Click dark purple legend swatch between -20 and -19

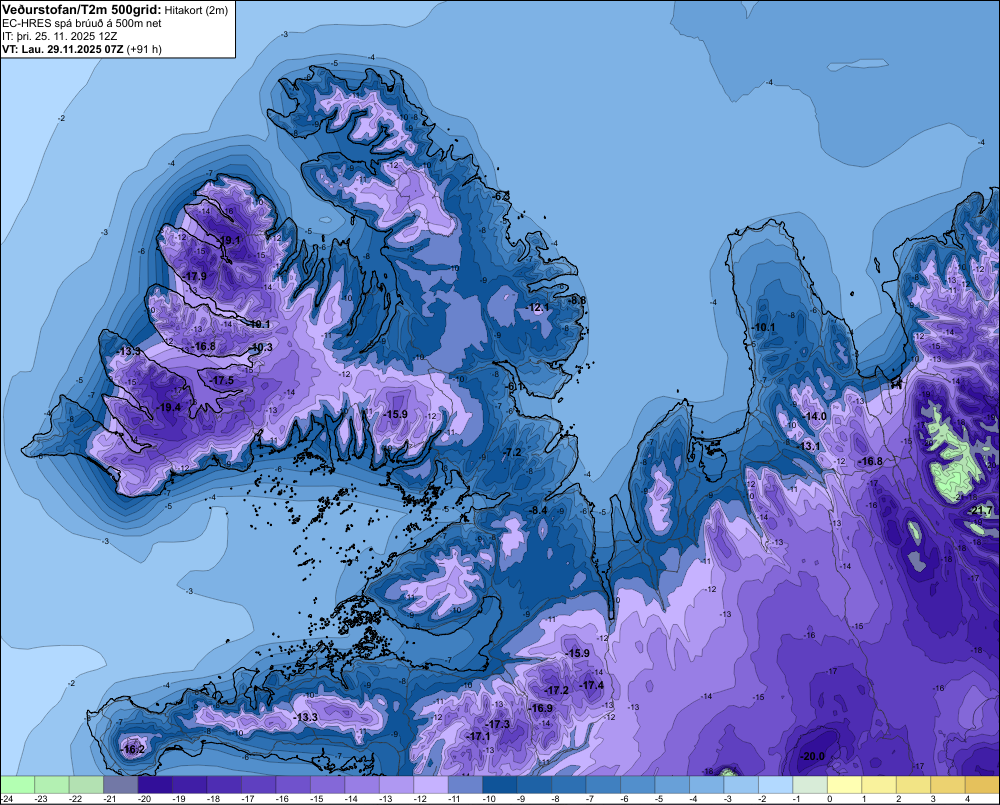coord(155,784)
